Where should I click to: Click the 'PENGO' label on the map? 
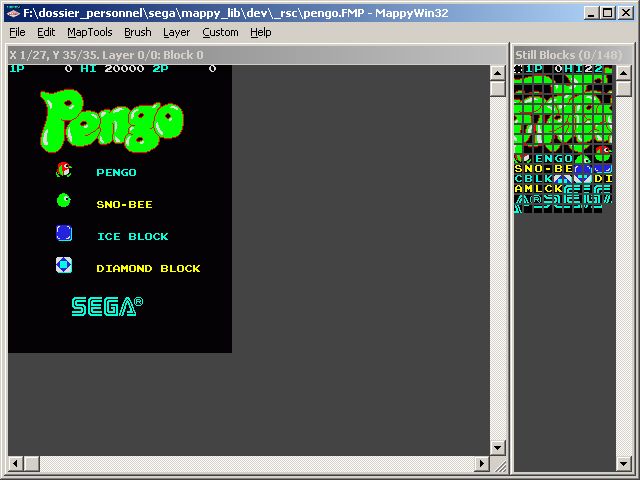point(116,172)
